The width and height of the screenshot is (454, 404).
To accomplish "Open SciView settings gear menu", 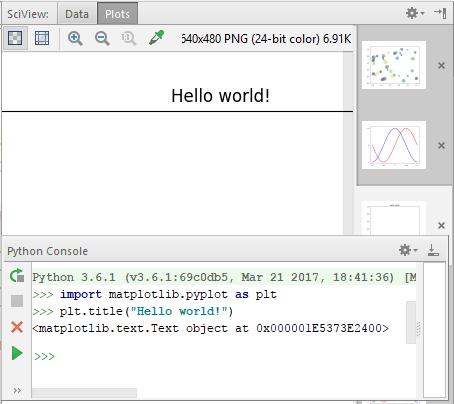I will pyautogui.click(x=415, y=13).
